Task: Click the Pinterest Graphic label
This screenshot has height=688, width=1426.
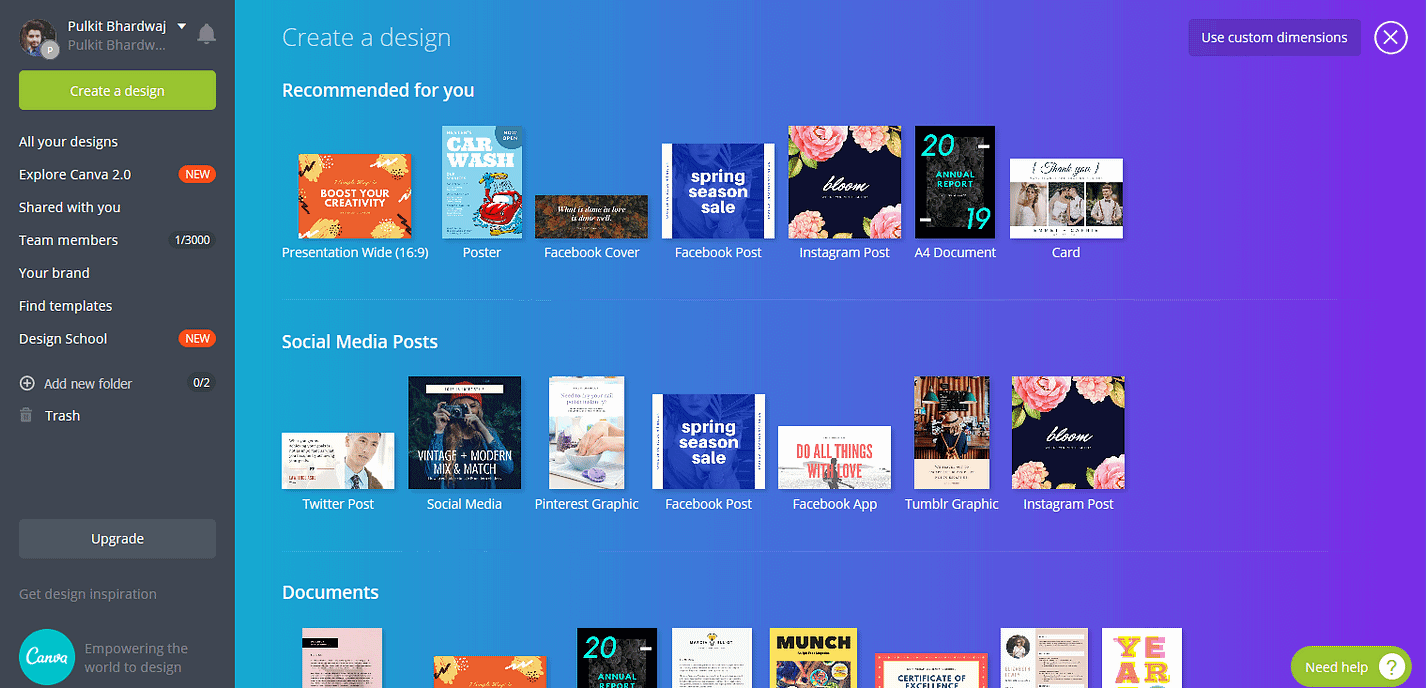Action: (x=587, y=504)
